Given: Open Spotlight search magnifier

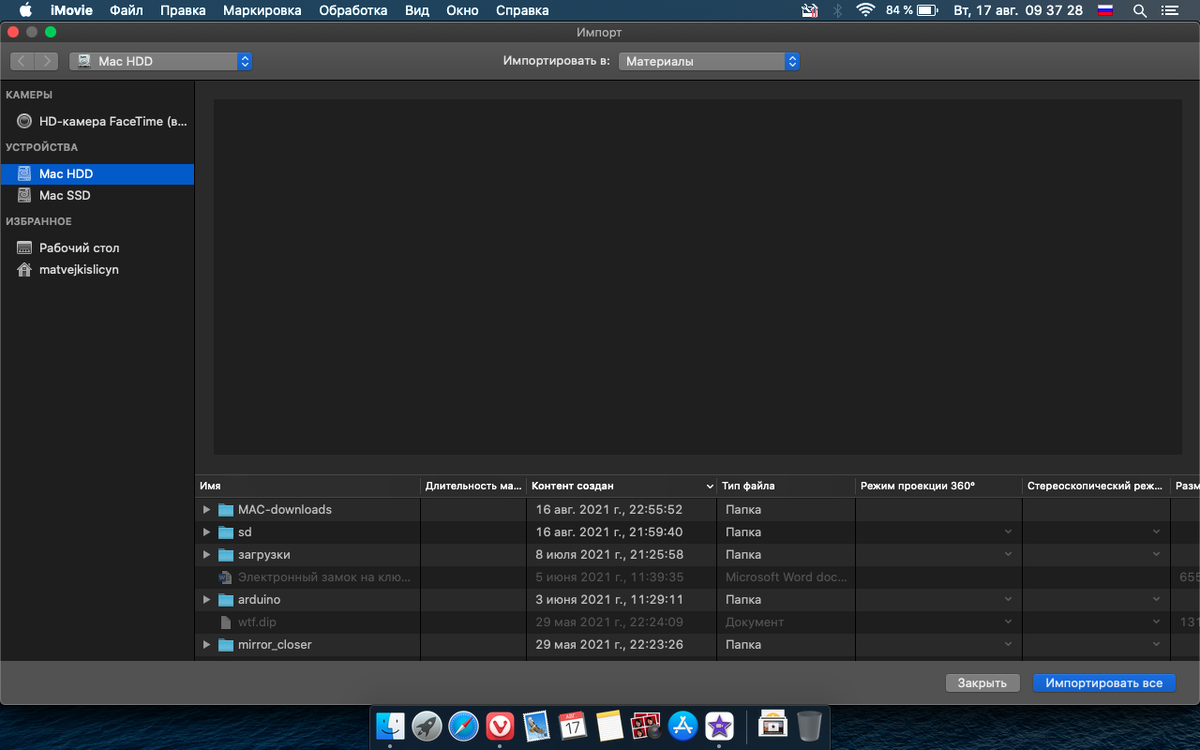Looking at the screenshot, I should click(x=1140, y=10).
